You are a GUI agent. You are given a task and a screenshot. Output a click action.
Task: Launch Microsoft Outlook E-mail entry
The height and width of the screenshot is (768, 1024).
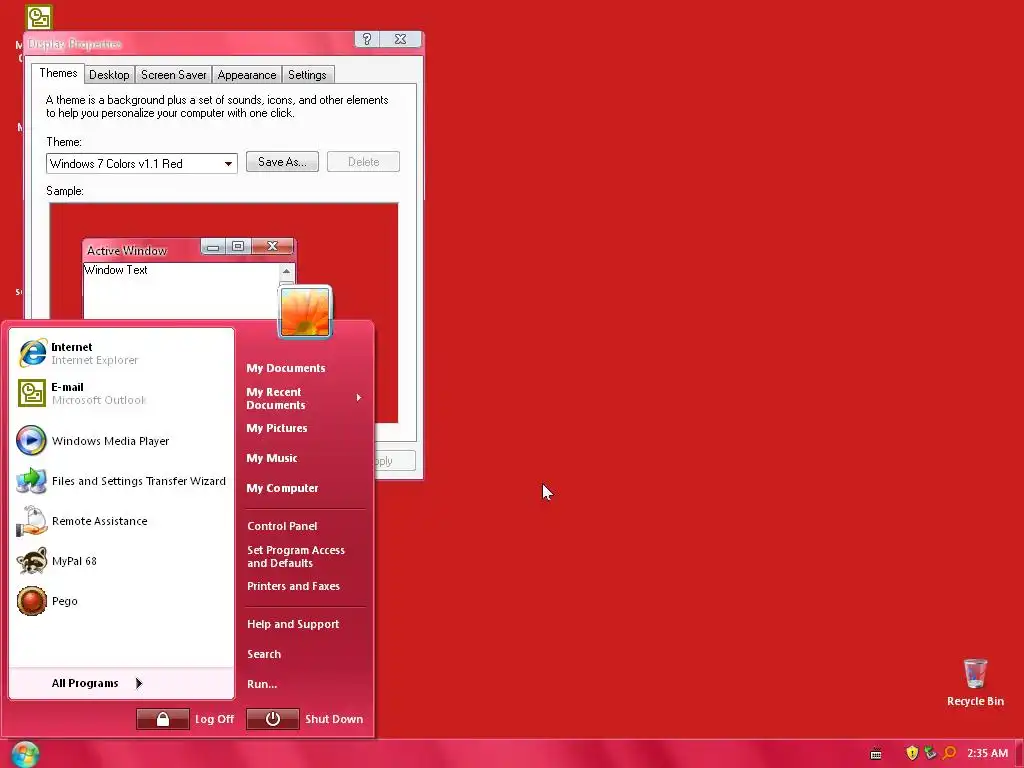click(121, 393)
